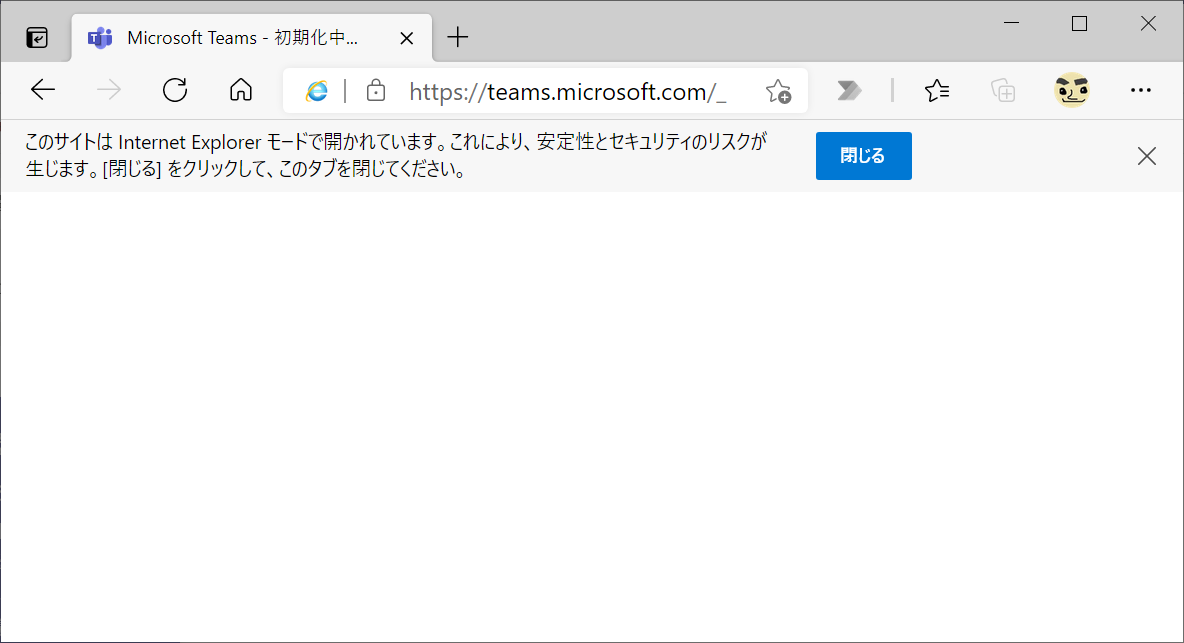The width and height of the screenshot is (1184, 643).
Task: Go back to previous page
Action: tap(43, 91)
